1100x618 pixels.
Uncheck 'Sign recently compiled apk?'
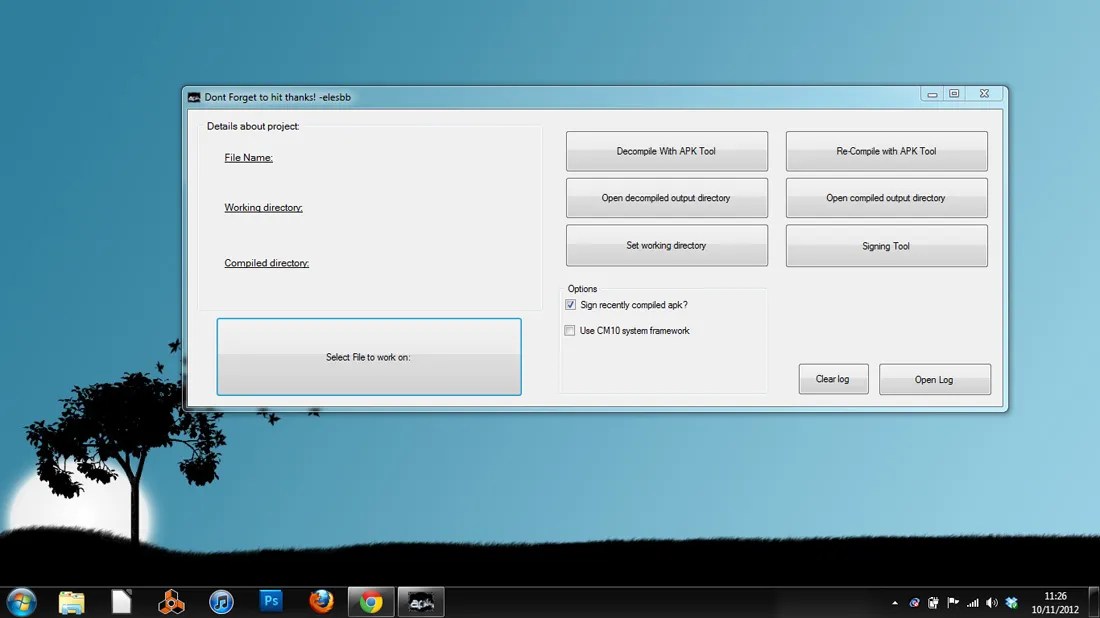pos(570,304)
